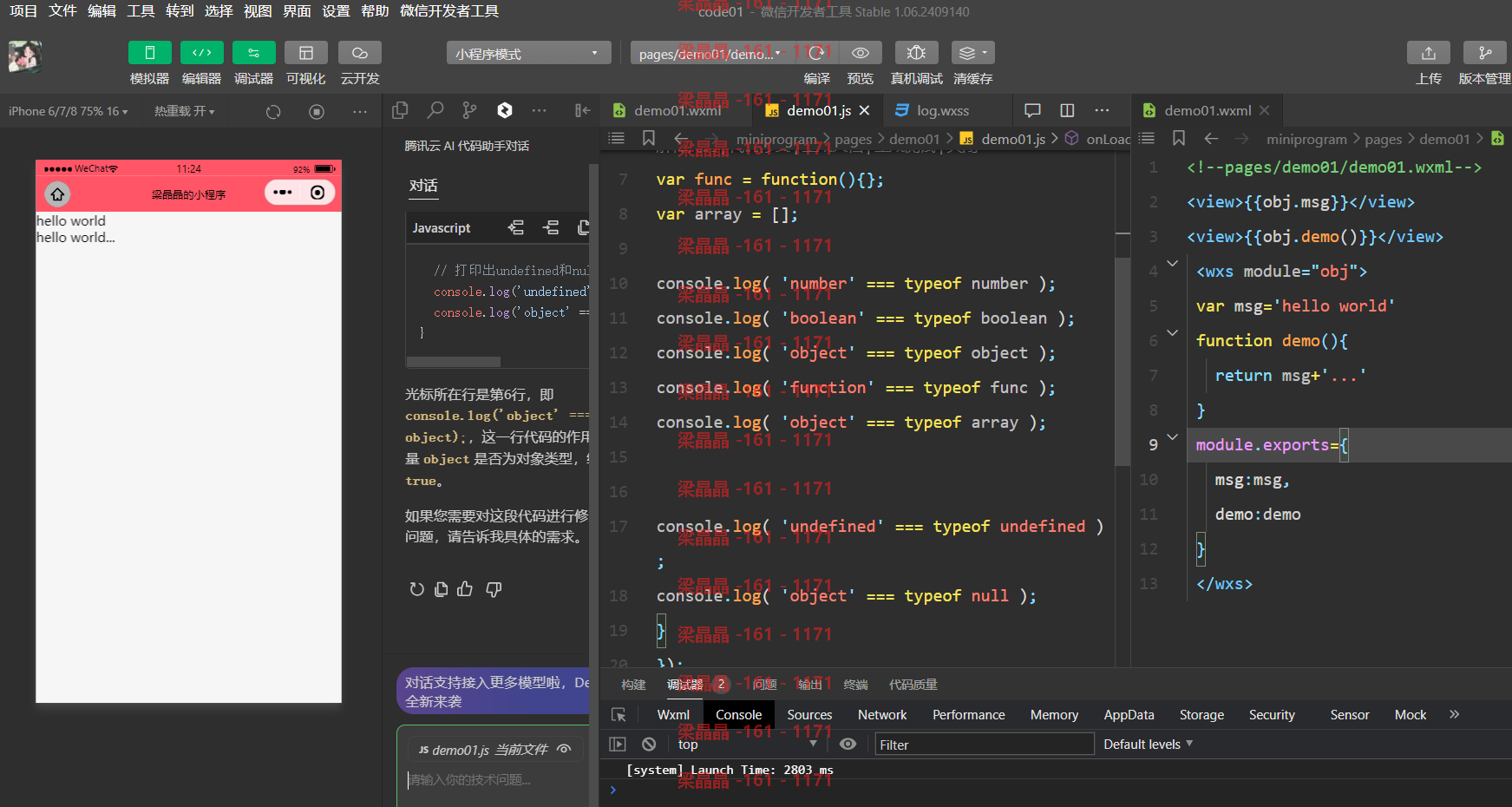Open the 设置 menu
This screenshot has height=807, width=1512.
(336, 10)
